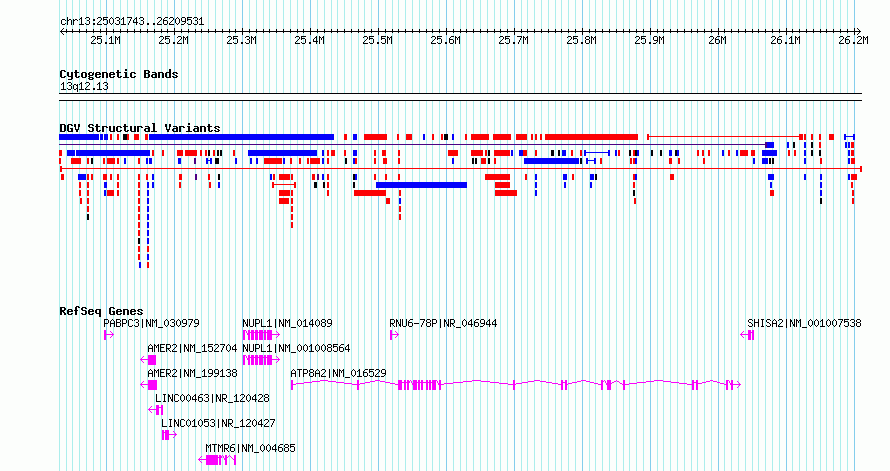This screenshot has width=890, height=471.
Task: Click the NUPL1 NM_014089 exon glyph
Action: pos(261,335)
